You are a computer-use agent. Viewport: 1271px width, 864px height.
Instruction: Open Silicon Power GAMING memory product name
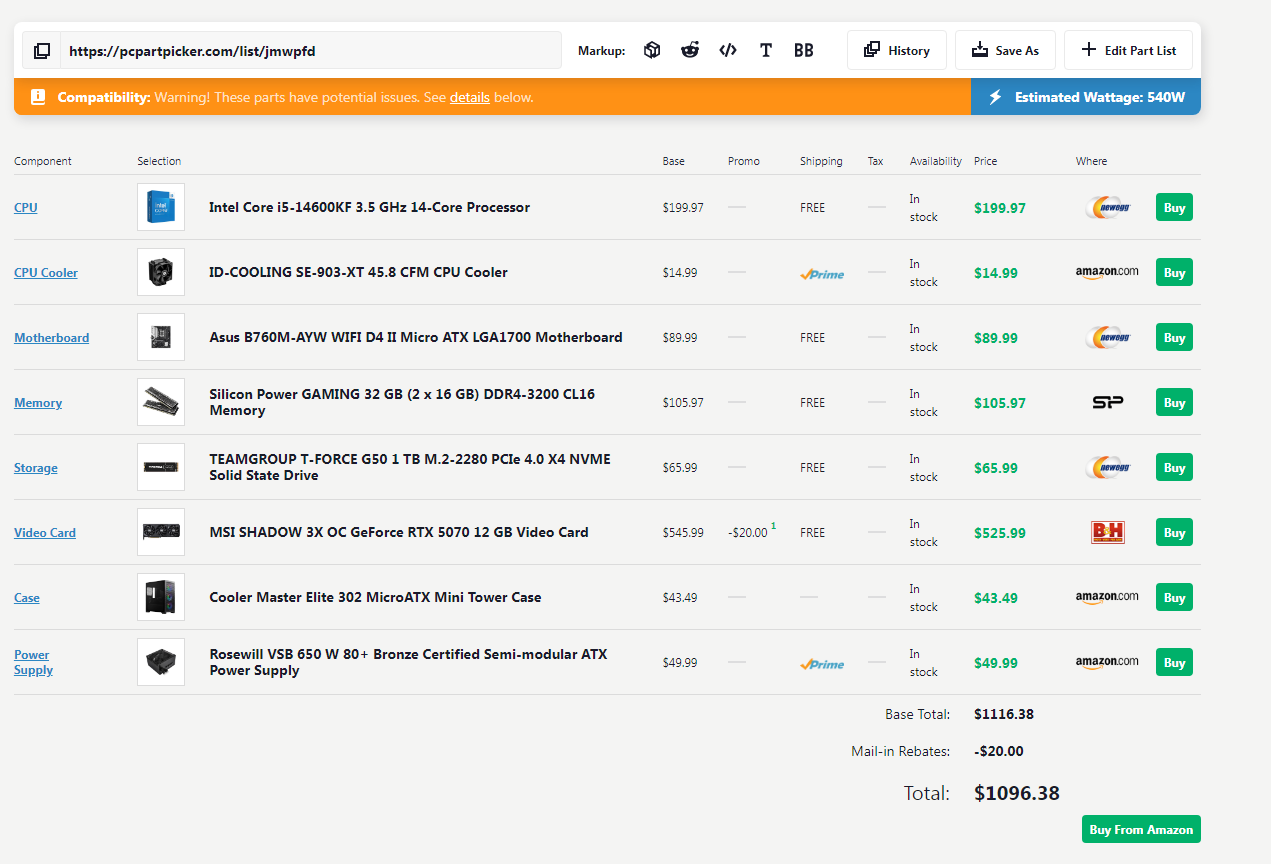pos(402,402)
